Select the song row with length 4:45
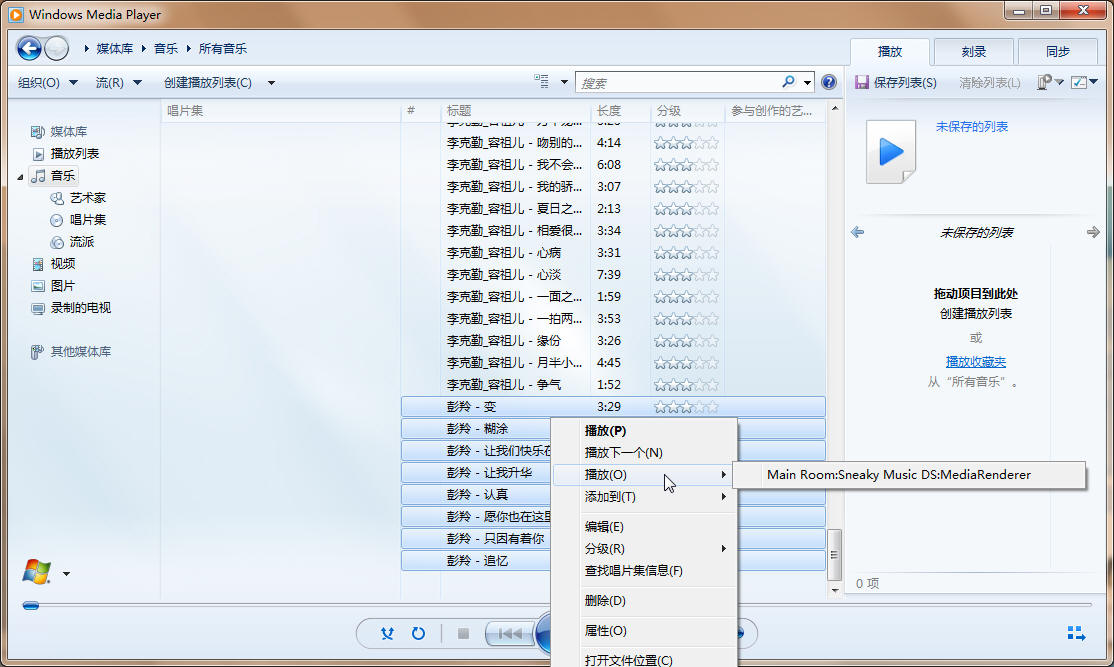The width and height of the screenshot is (1114, 667). point(613,363)
